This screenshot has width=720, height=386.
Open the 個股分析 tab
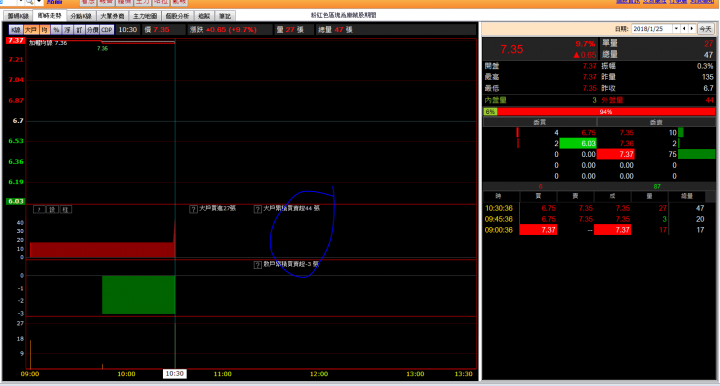click(177, 16)
